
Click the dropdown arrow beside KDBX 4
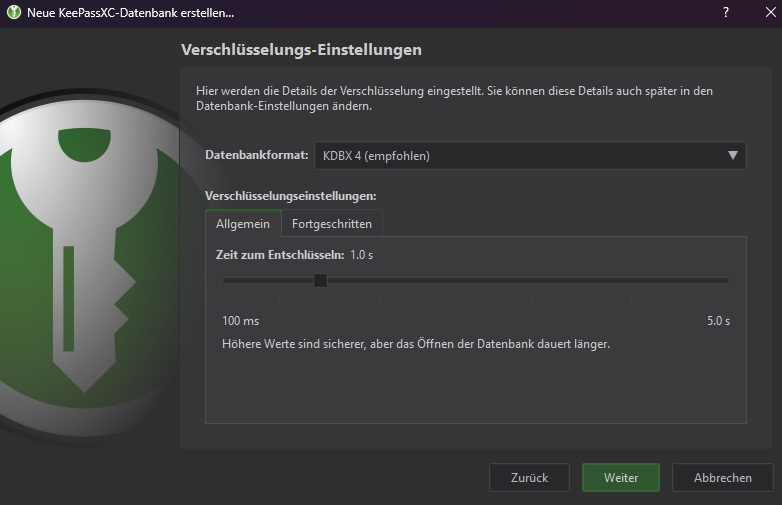733,156
